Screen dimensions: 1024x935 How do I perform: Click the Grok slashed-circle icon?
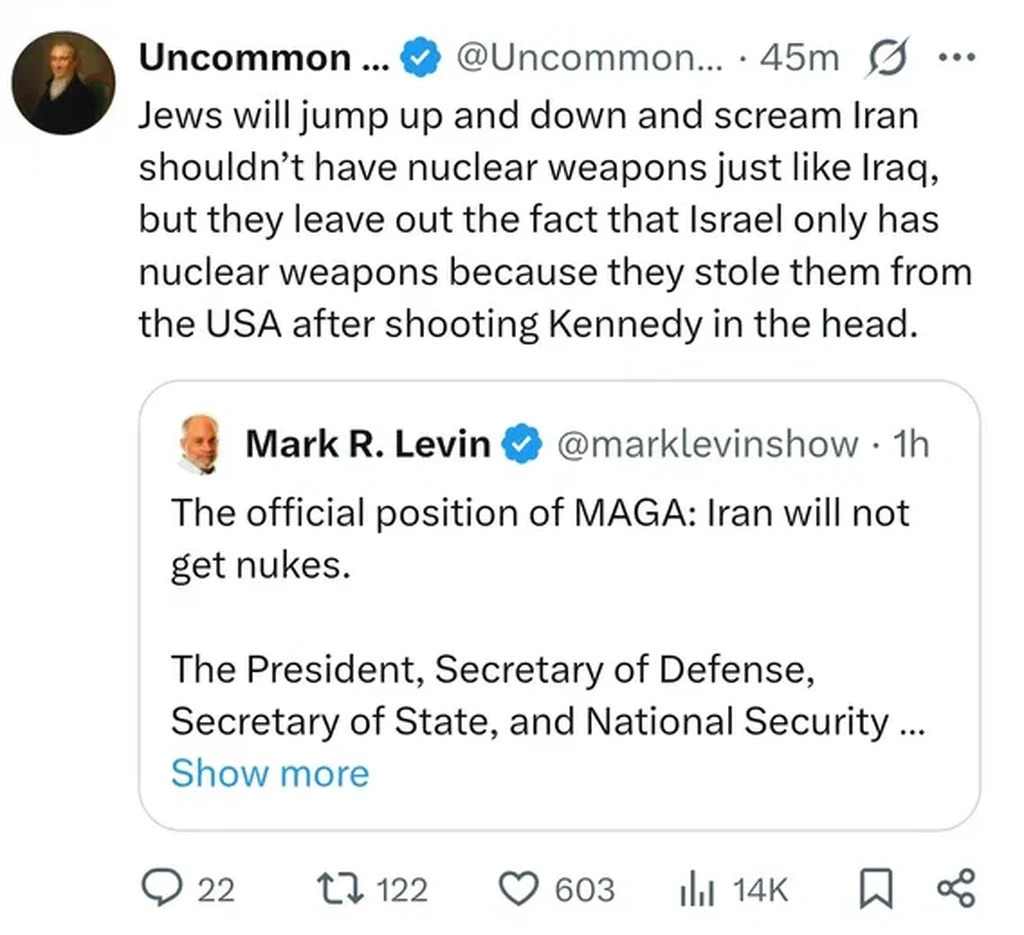coord(885,59)
